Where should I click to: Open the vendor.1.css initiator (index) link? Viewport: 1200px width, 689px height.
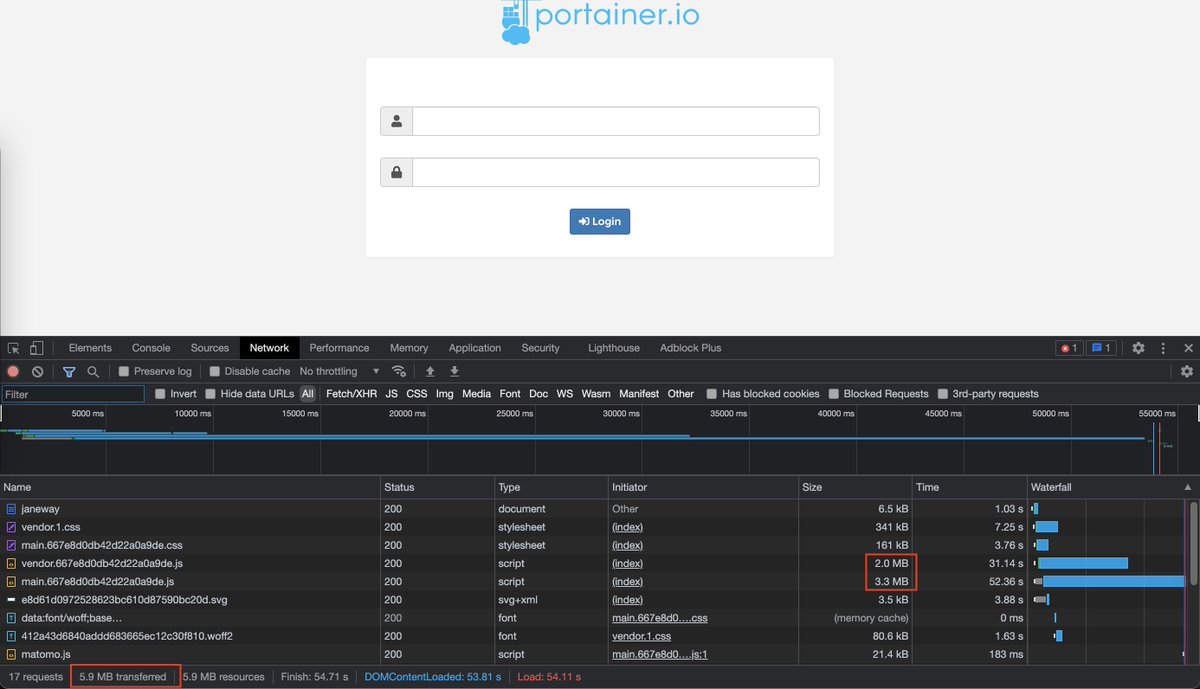tap(627, 527)
